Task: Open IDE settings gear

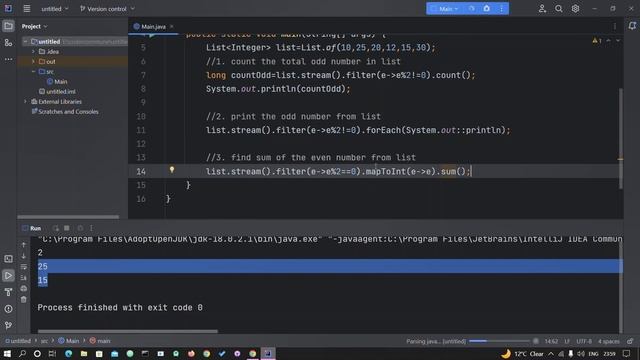Action: tap(575, 9)
